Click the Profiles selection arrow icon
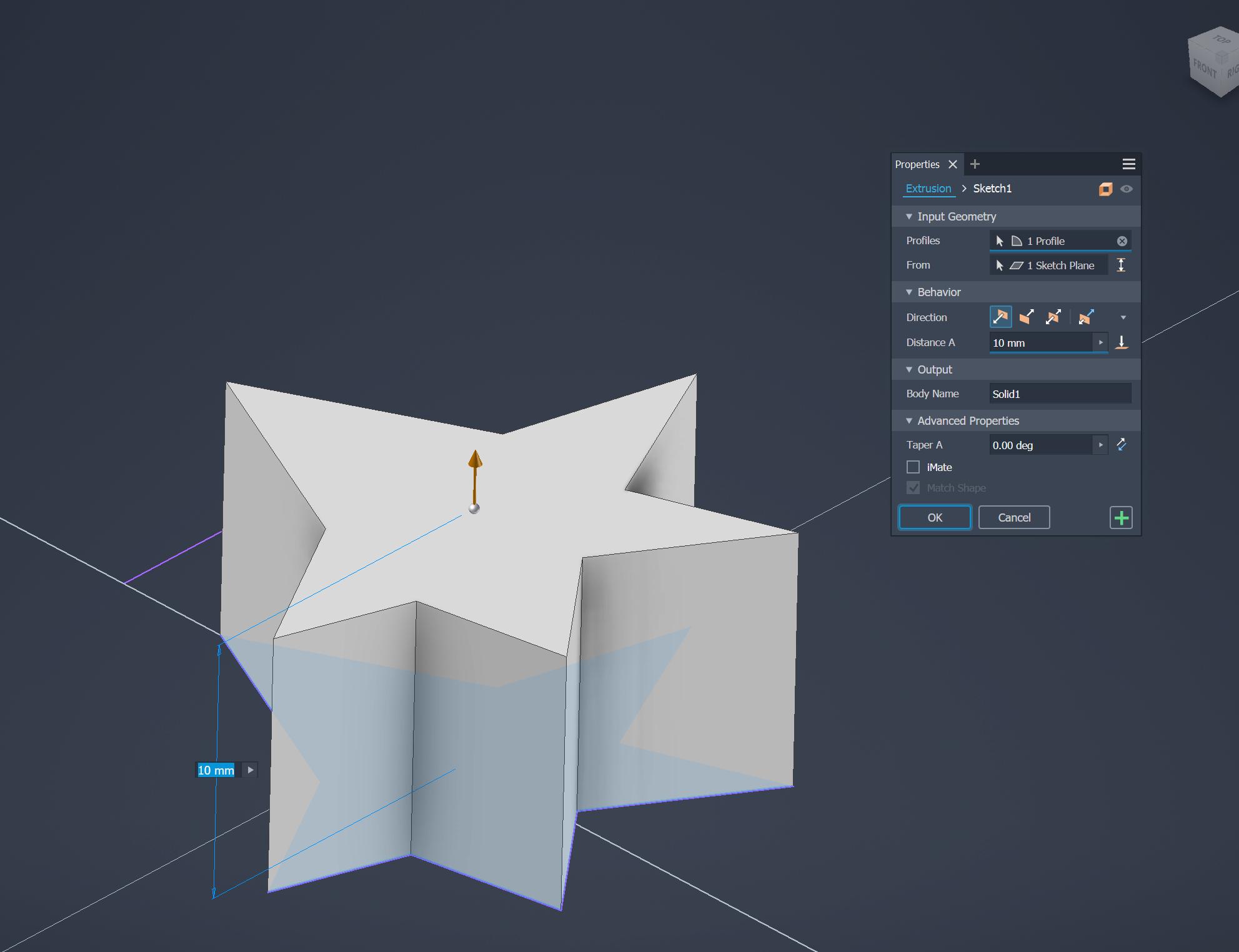This screenshot has width=1239, height=952. point(999,241)
